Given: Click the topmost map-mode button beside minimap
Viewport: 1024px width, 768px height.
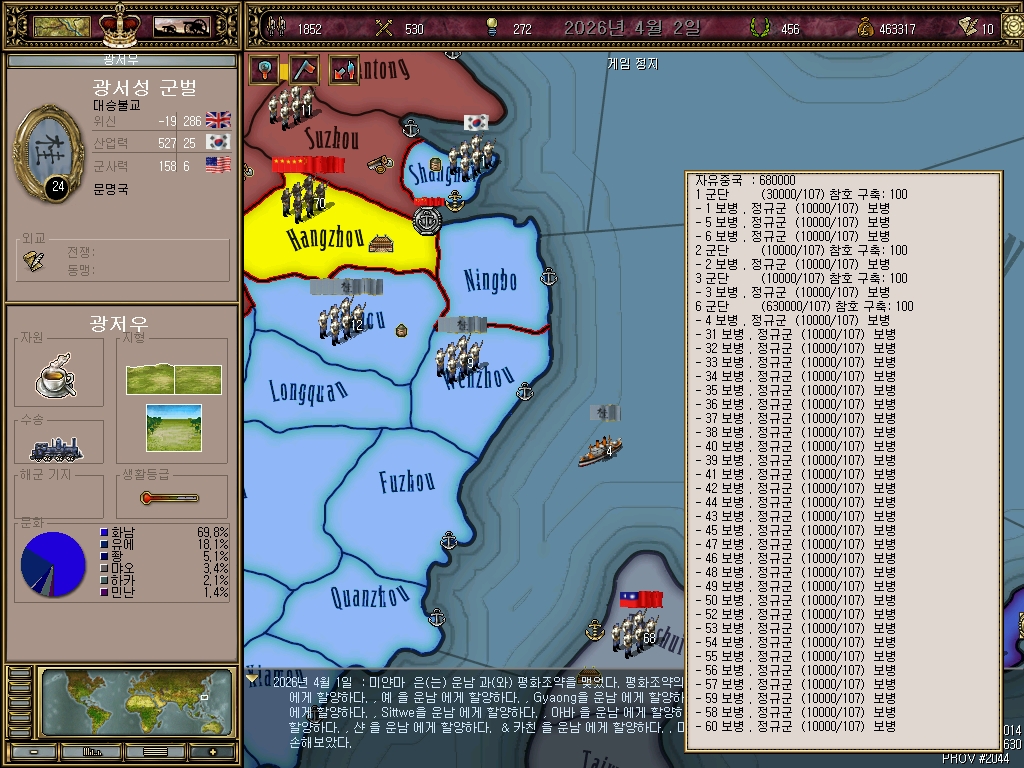Looking at the screenshot, I should (20, 673).
